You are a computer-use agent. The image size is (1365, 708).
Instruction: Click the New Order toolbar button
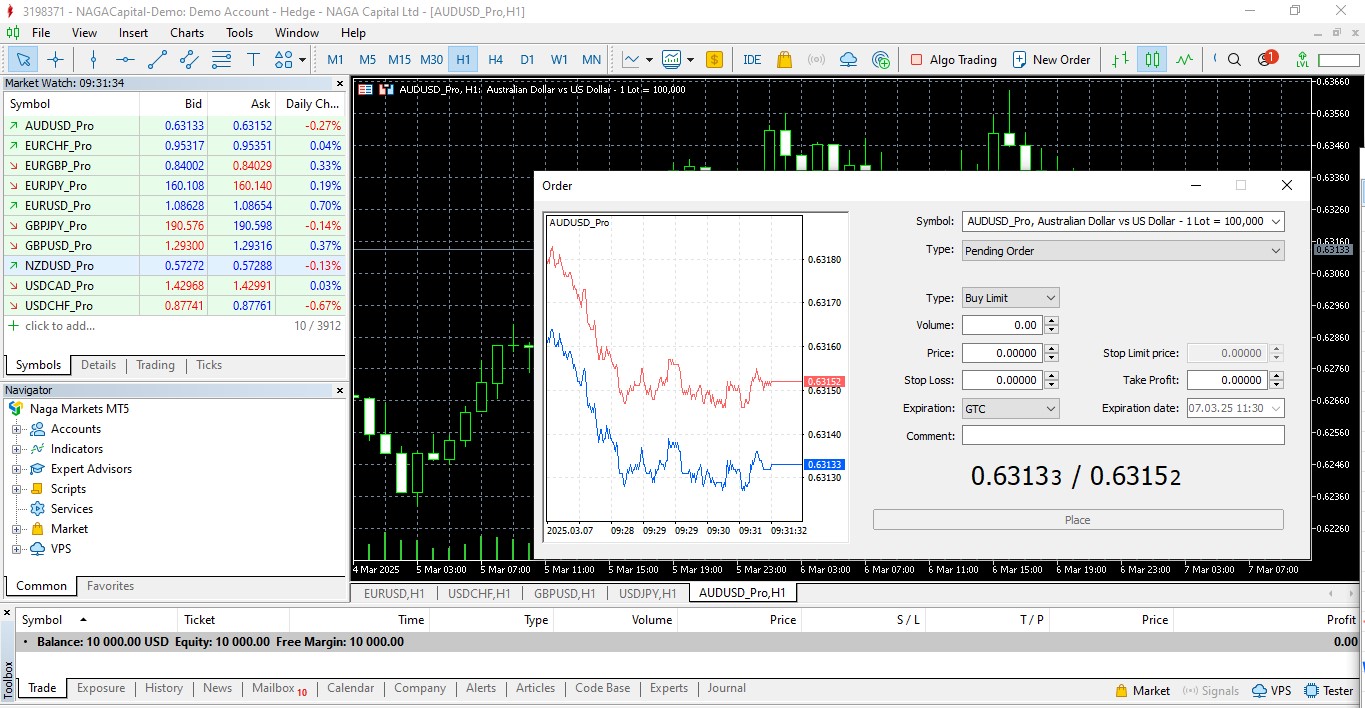pyautogui.click(x=1051, y=60)
